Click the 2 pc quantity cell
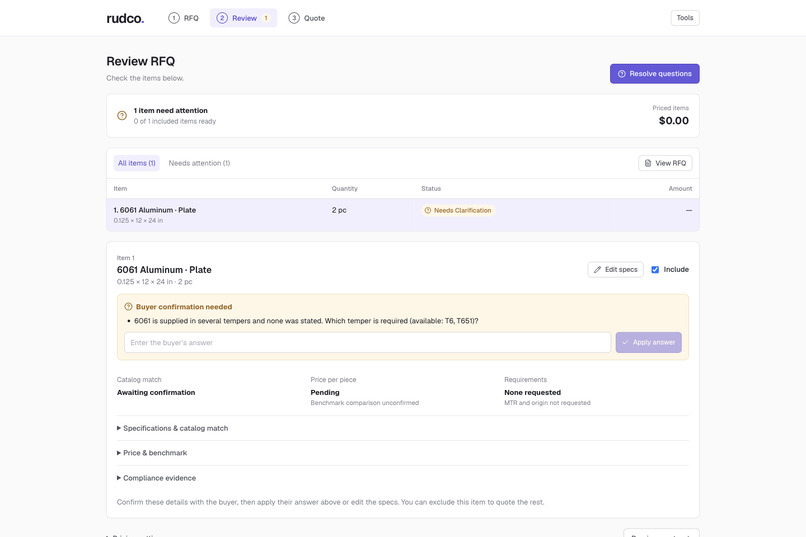Viewport: 806px width, 537px height. [339, 211]
